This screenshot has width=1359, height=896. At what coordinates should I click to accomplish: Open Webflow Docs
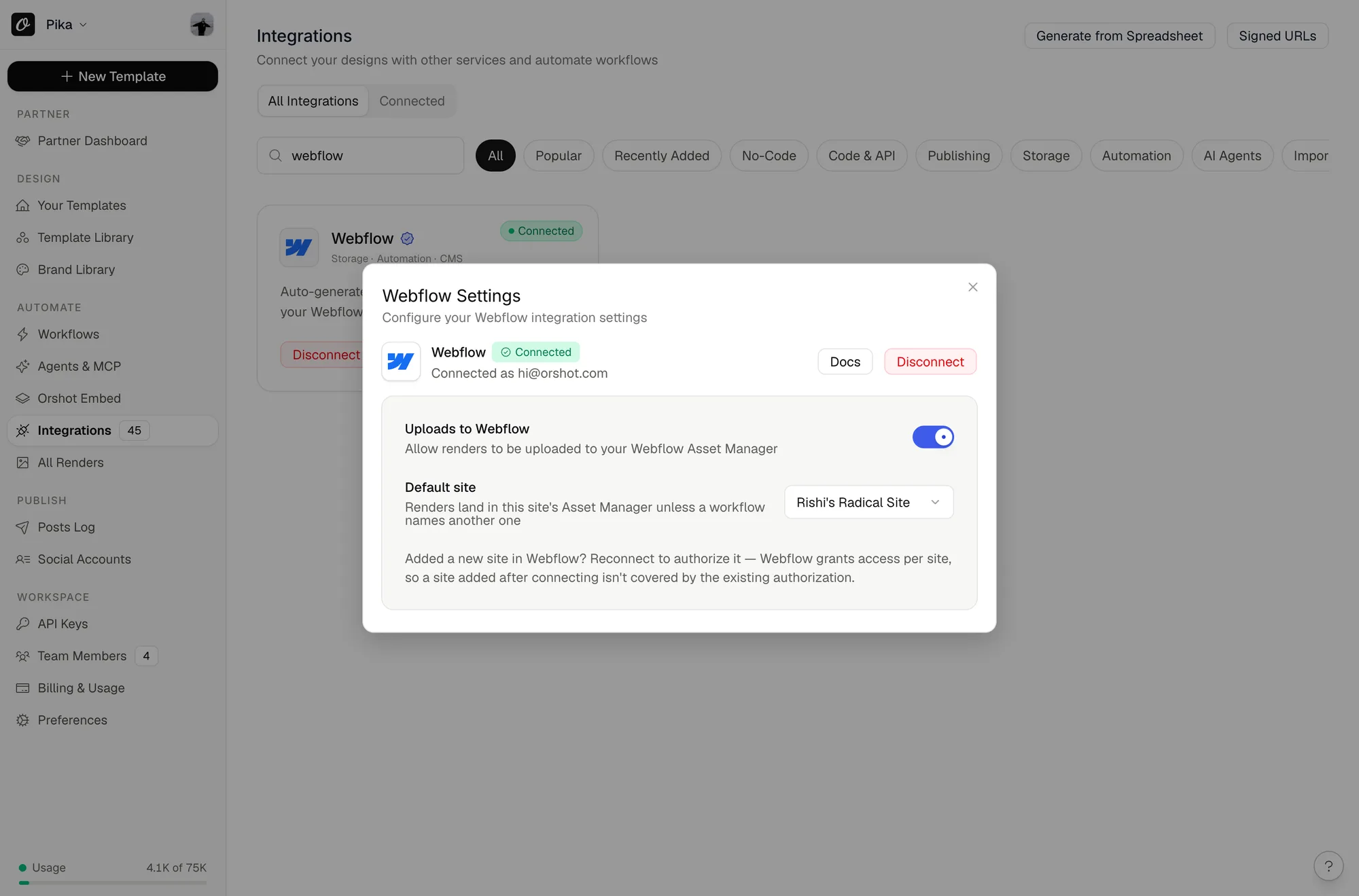[845, 362]
